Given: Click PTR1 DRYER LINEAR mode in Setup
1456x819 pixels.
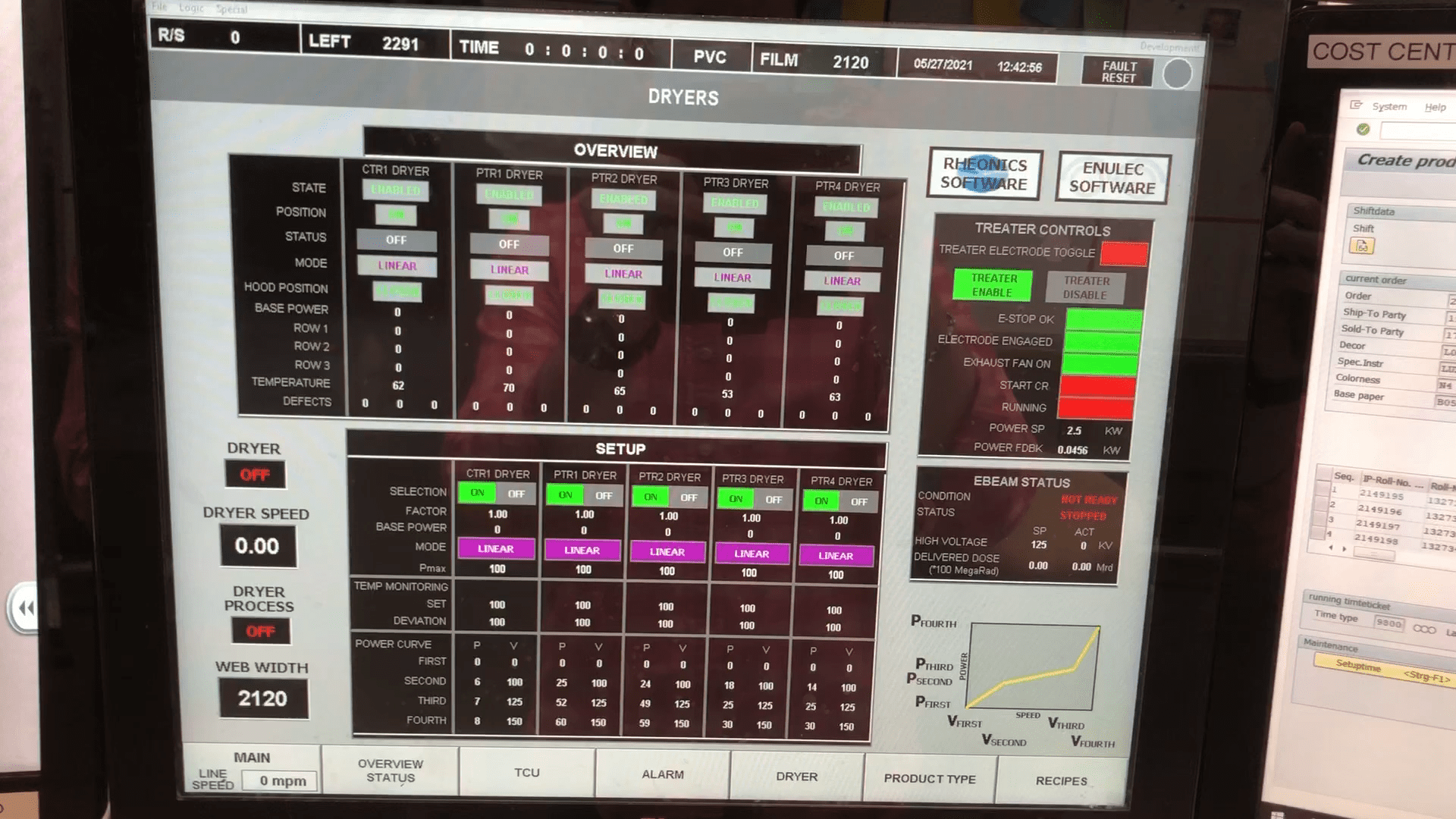Looking at the screenshot, I should click(x=582, y=551).
